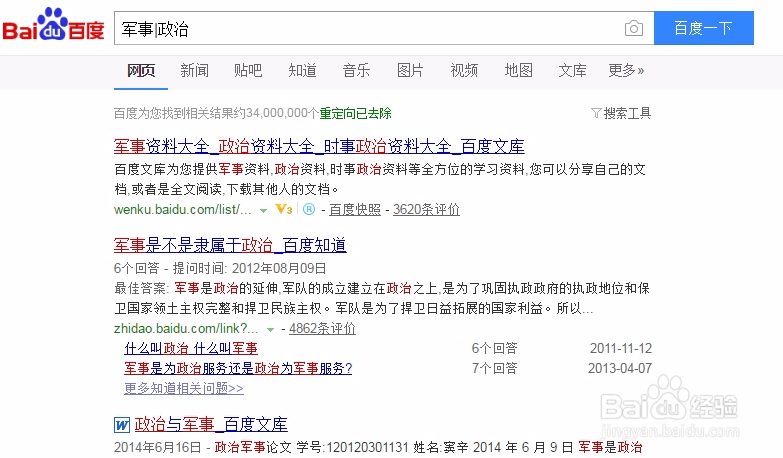Switch to the 图片 tab

(x=410, y=70)
